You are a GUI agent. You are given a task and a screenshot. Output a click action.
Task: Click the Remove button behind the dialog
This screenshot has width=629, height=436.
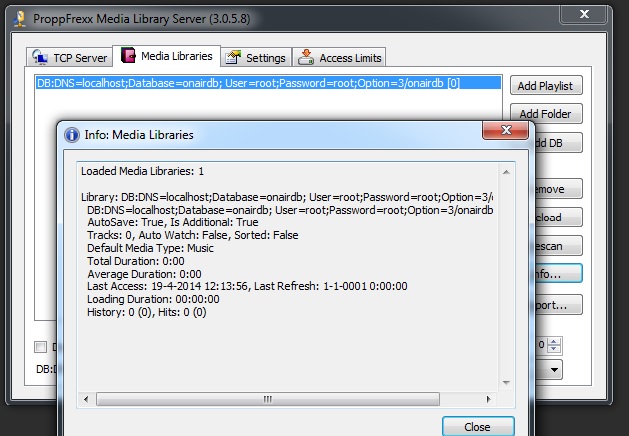coord(558,189)
